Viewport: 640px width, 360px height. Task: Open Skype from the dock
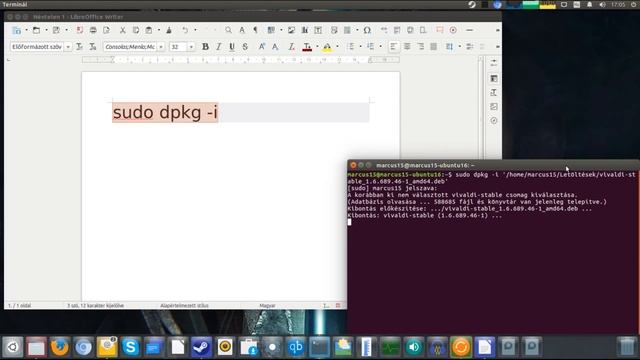tap(131, 347)
